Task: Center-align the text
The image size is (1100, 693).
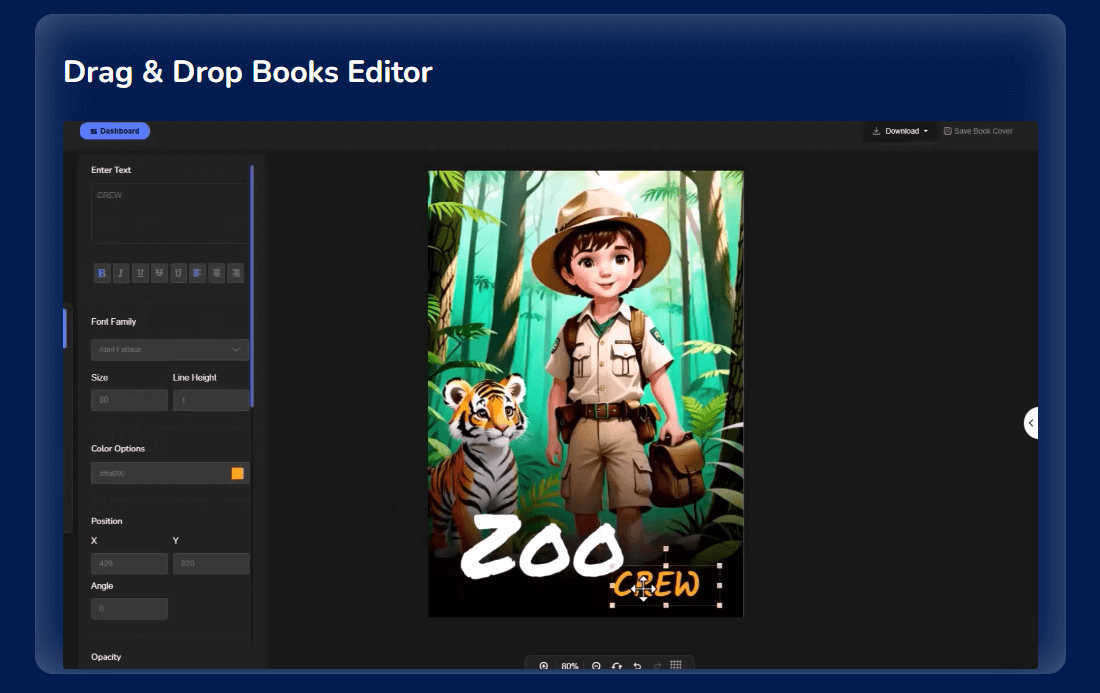Action: tap(216, 272)
